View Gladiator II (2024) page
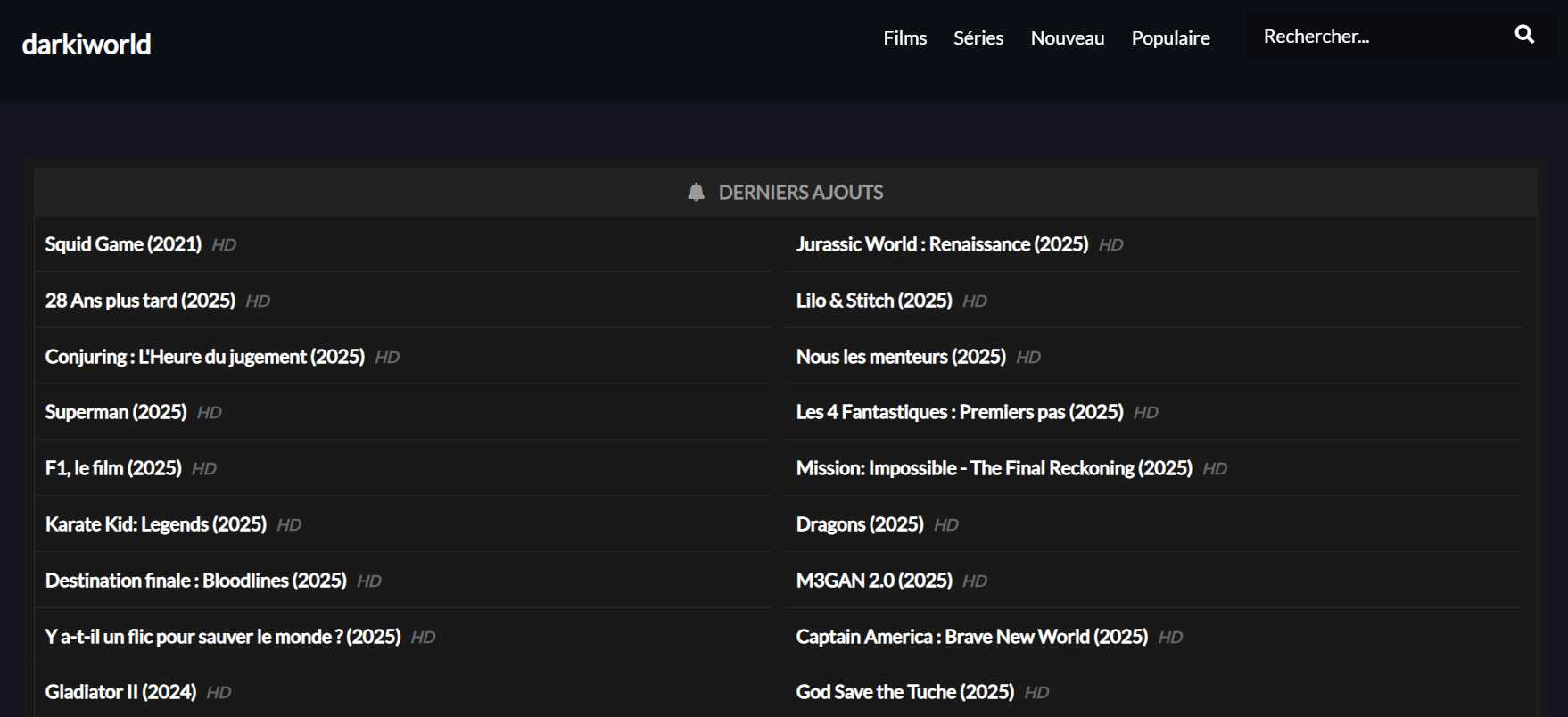Image resolution: width=1568 pixels, height=717 pixels. 120,692
